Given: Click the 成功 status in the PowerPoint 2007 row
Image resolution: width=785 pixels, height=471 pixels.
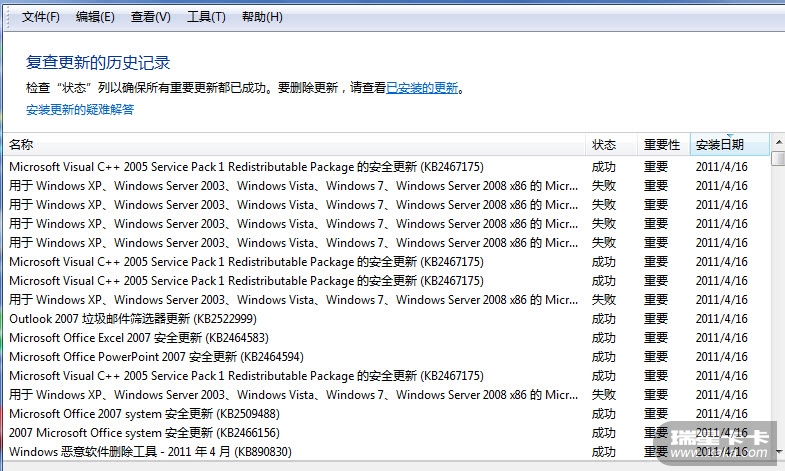Looking at the screenshot, I should tap(604, 357).
